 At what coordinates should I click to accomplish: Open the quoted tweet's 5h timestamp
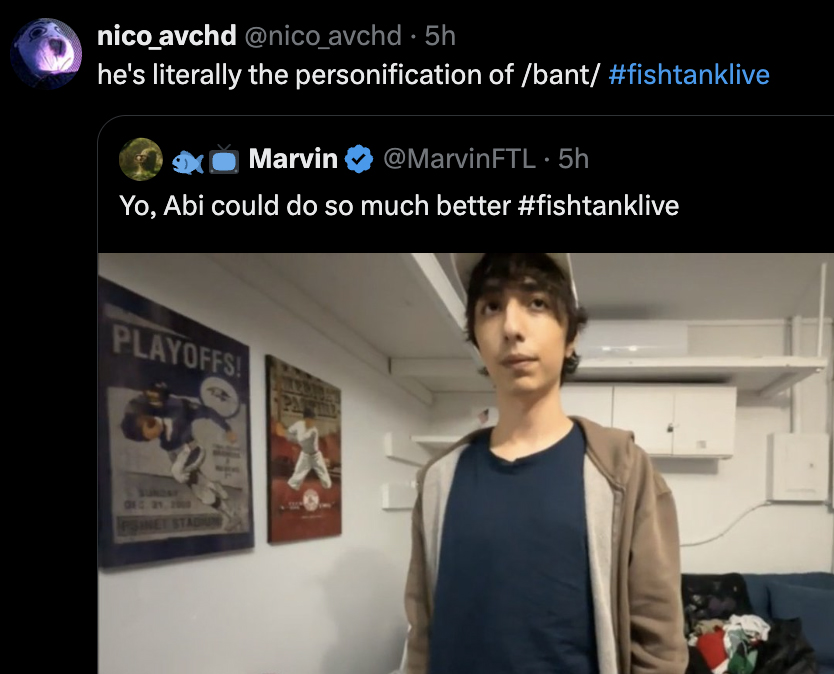coord(573,159)
